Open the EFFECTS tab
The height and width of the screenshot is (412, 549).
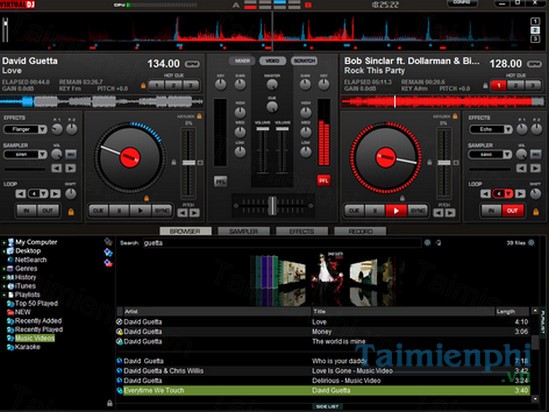[302, 231]
